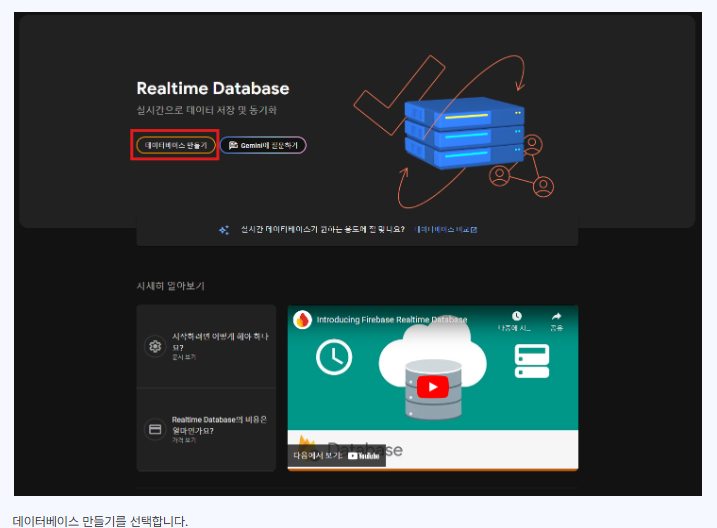Click the Gemini에 질문하기 button

pyautogui.click(x=263, y=145)
